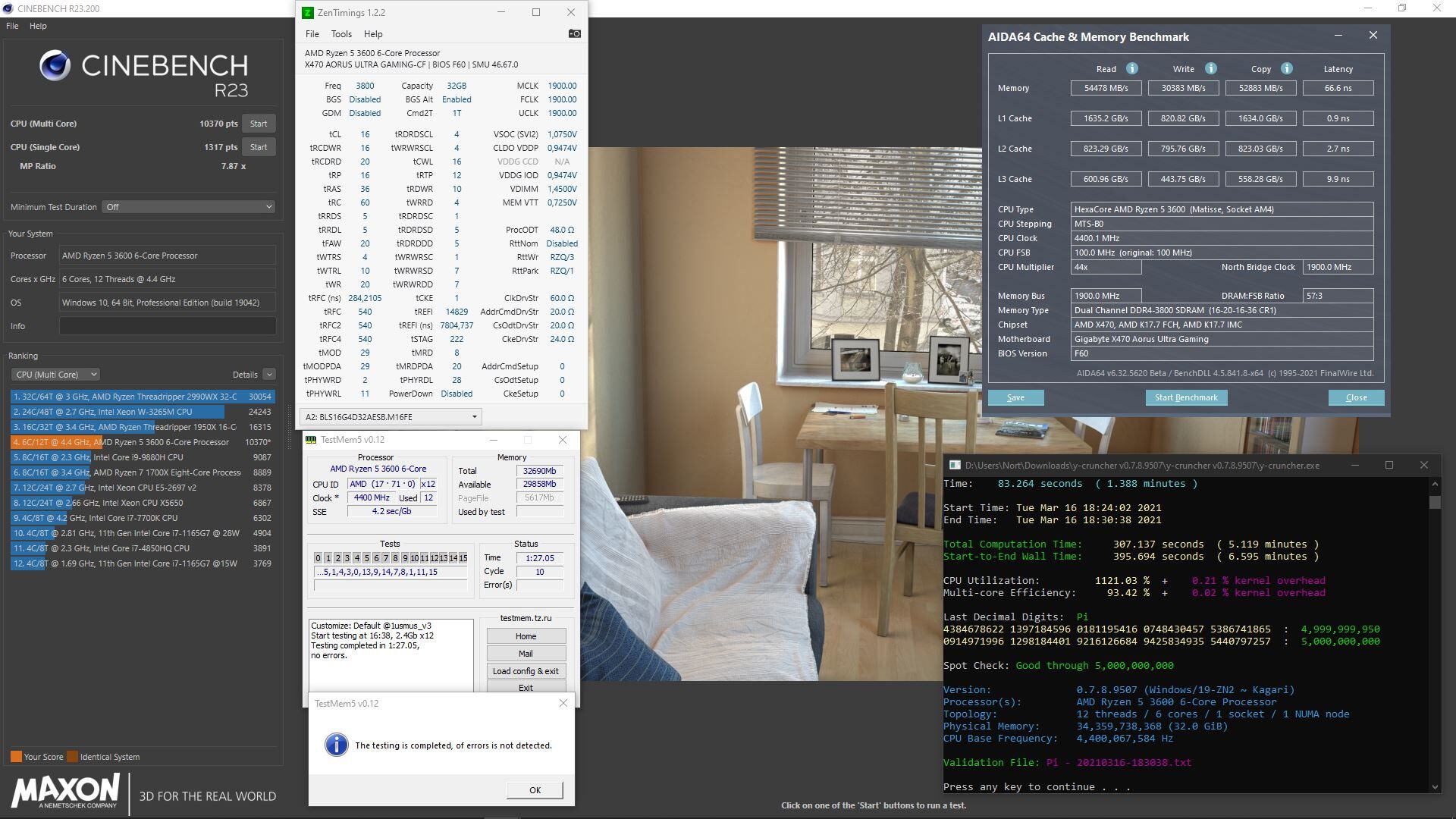Close the TestMem5 completion dialog with X

(x=563, y=703)
